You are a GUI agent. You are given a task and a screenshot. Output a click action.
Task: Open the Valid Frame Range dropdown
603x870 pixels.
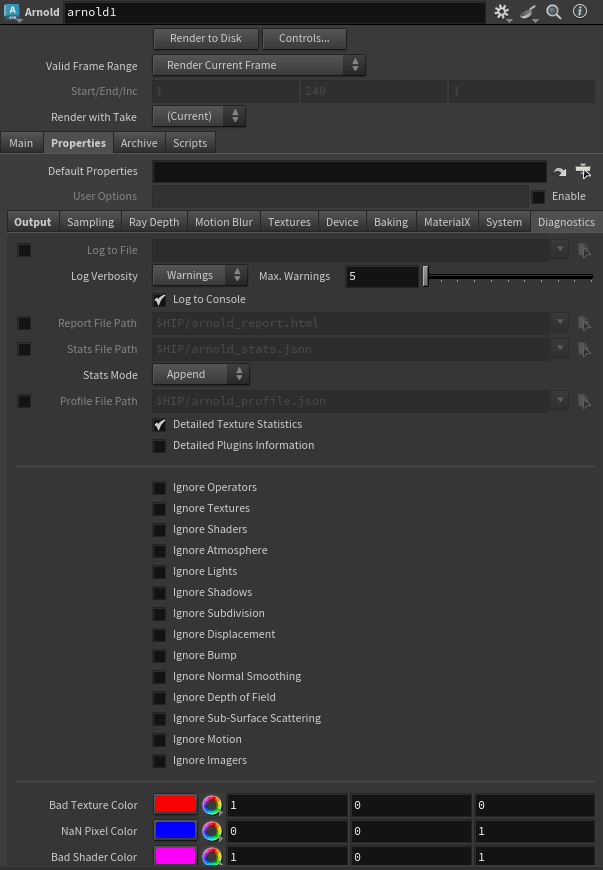[259, 65]
